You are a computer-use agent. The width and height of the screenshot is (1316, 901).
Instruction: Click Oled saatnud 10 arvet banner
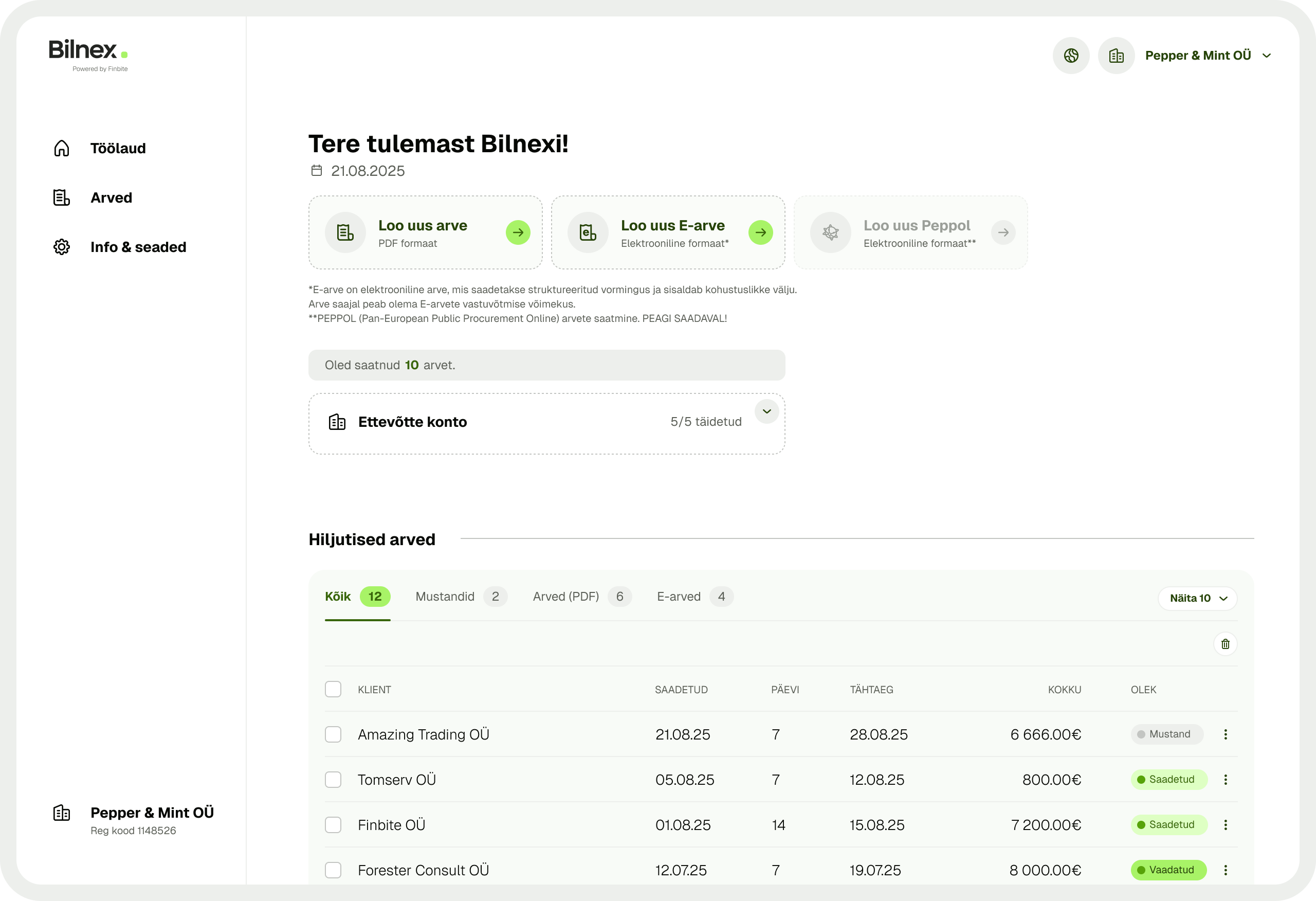tap(546, 365)
